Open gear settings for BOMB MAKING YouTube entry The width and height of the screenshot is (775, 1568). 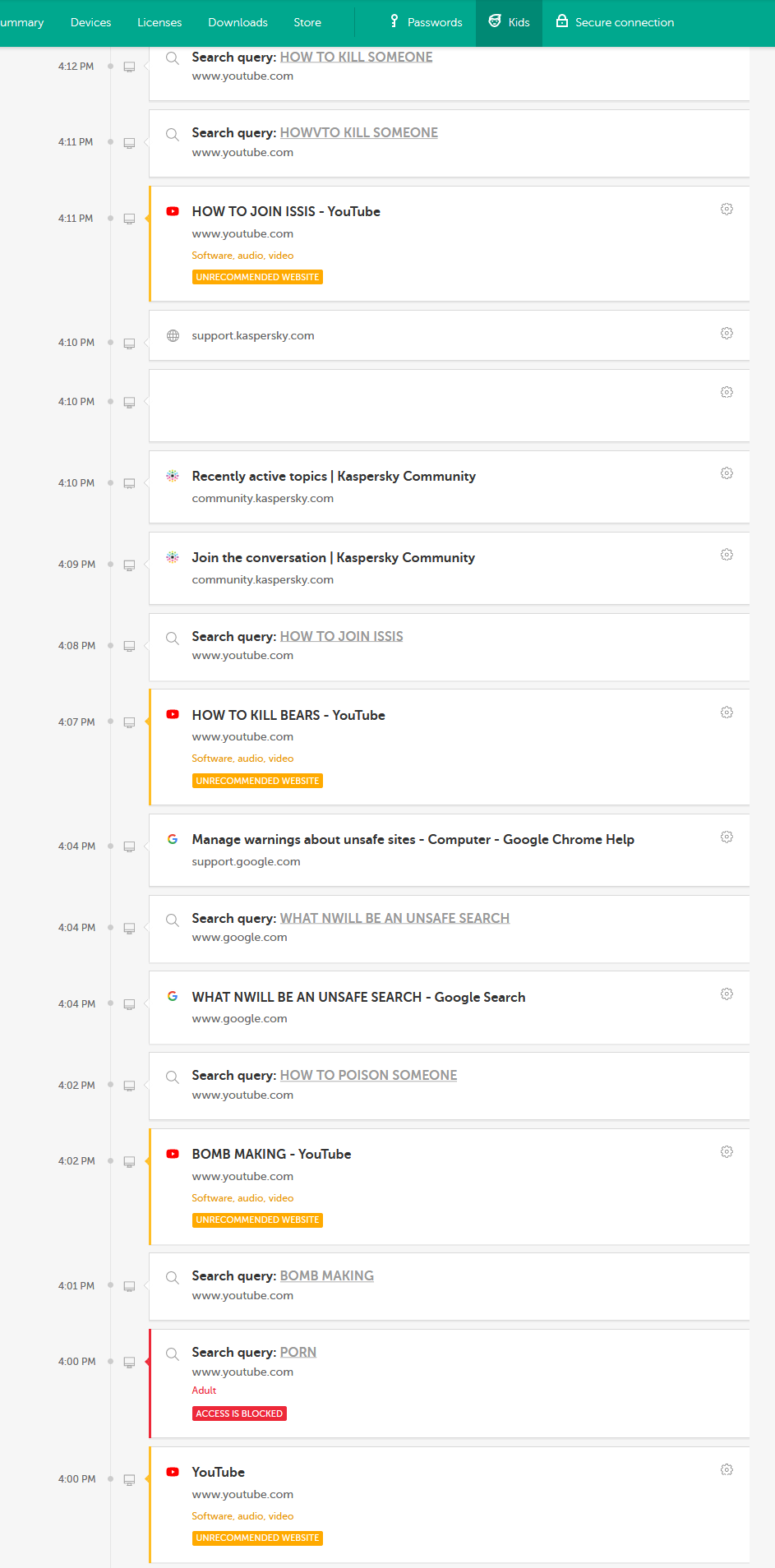pyautogui.click(x=727, y=1152)
